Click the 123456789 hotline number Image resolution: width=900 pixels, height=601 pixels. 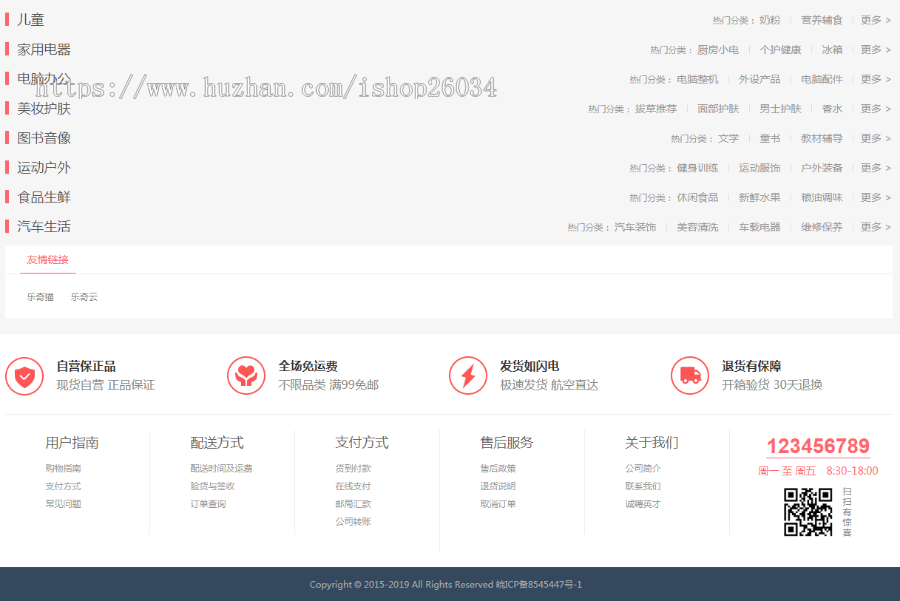818,446
